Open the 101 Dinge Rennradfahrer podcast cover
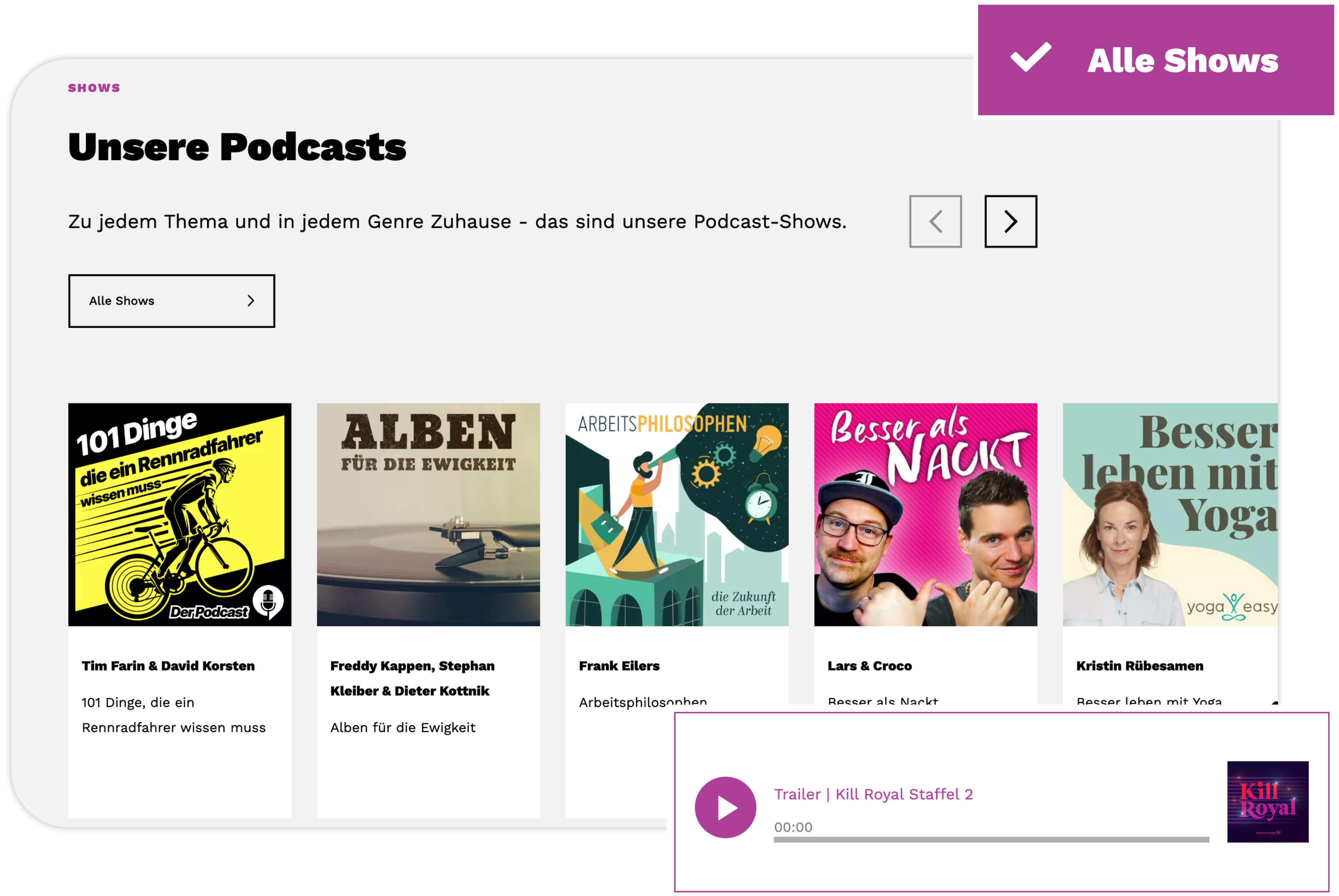This screenshot has width=1339, height=896. 180,515
